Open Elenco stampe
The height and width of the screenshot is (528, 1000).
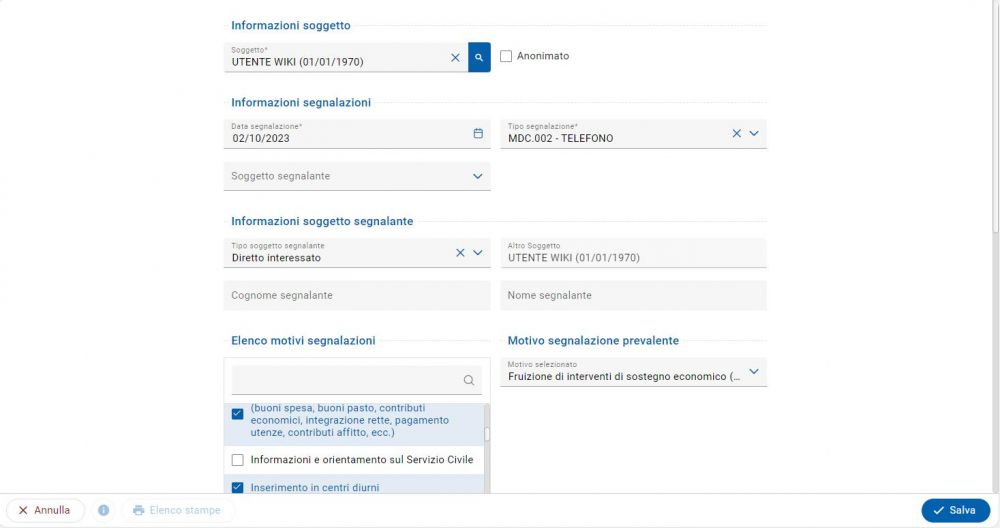(x=177, y=510)
